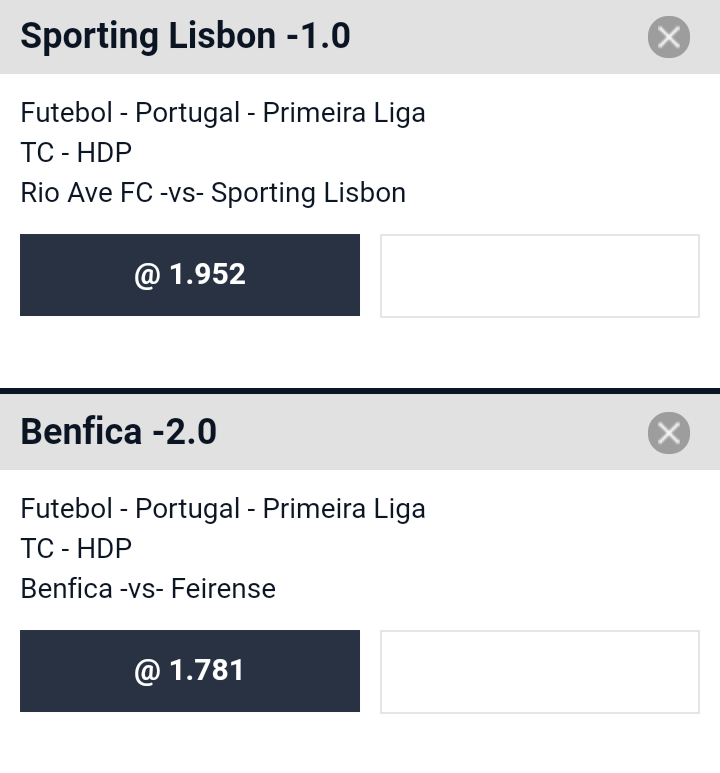Click Portugal in the Benfica bet
The height and width of the screenshot is (773, 720).
(187, 509)
